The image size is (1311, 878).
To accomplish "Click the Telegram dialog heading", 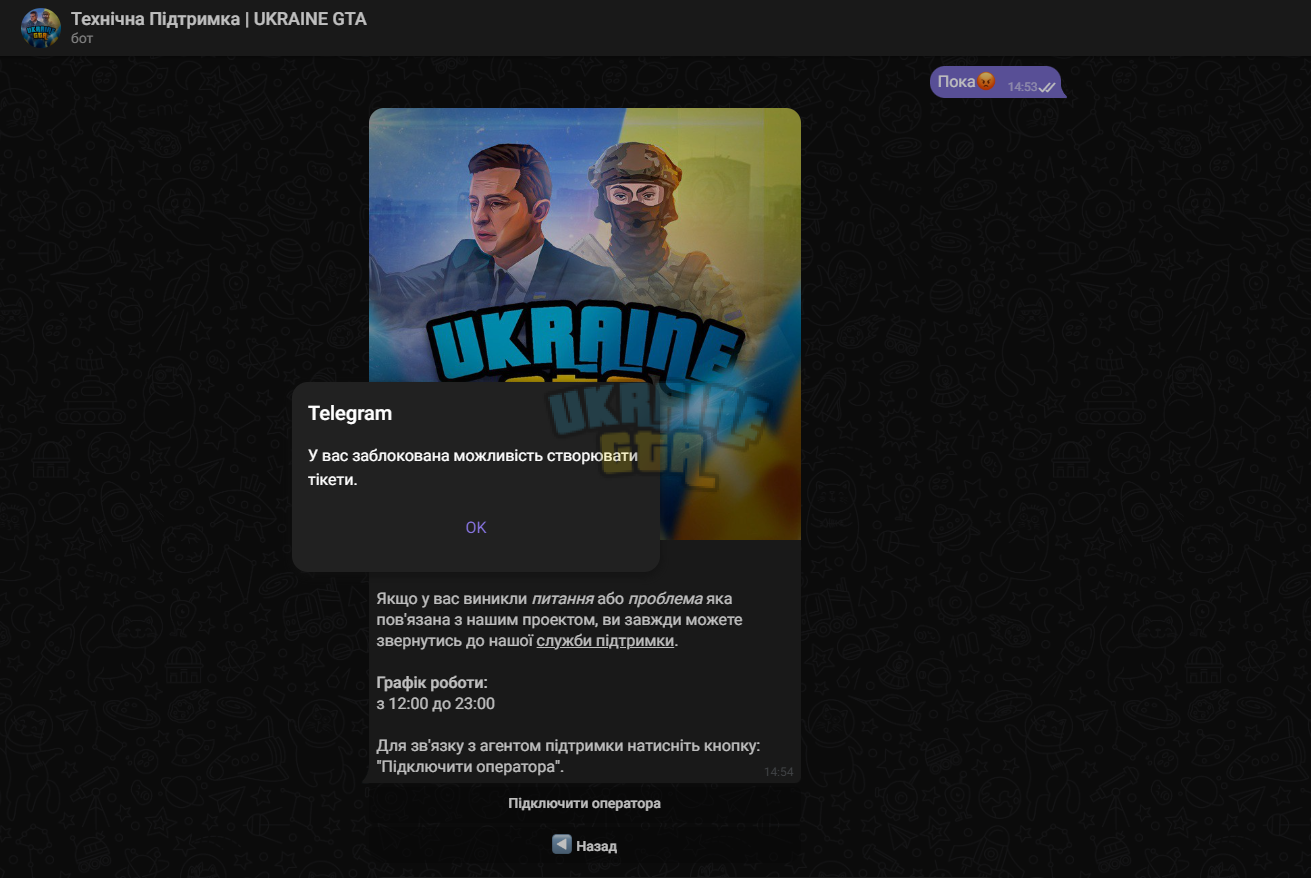I will pos(350,413).
